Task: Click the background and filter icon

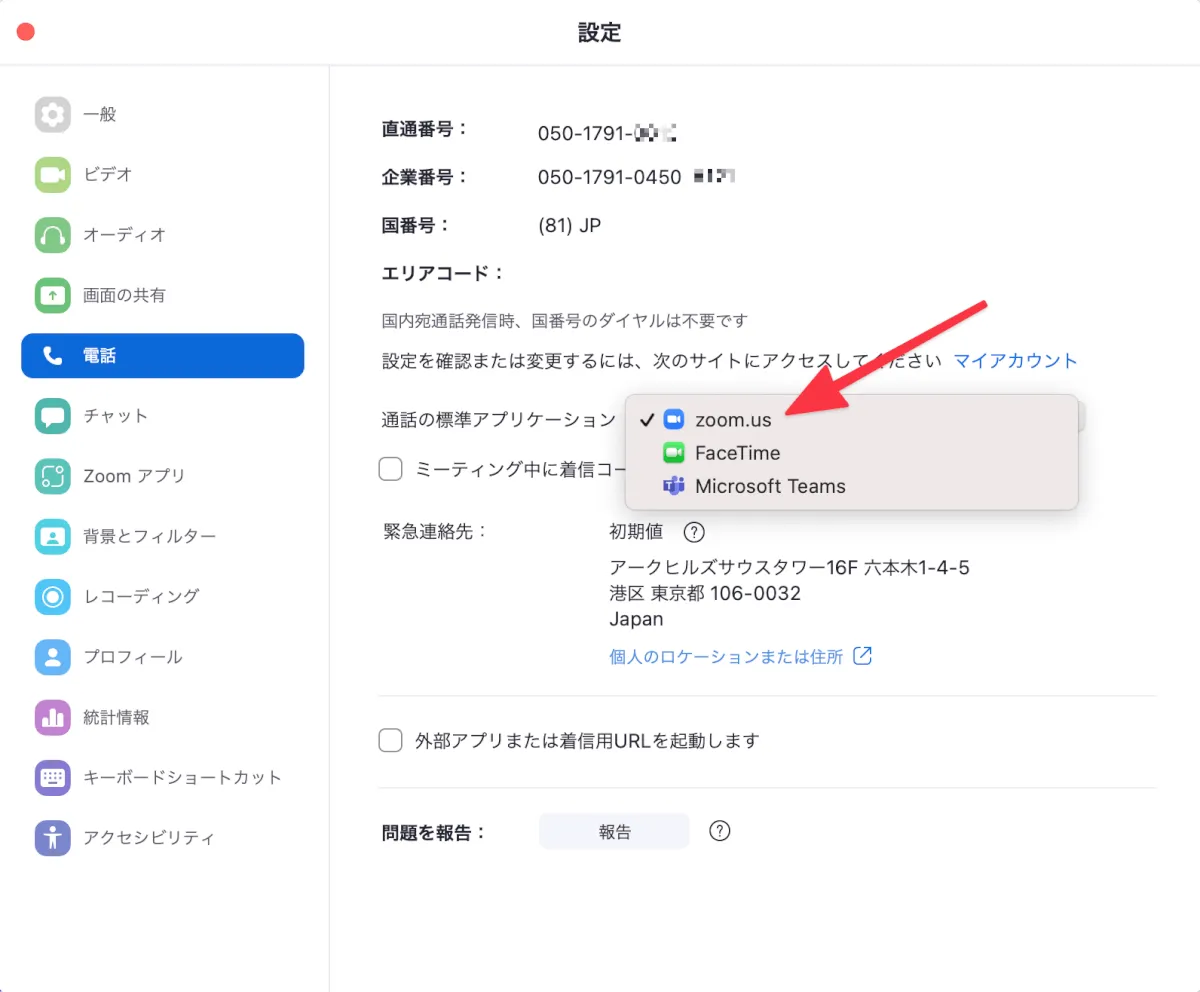Action: pos(52,536)
